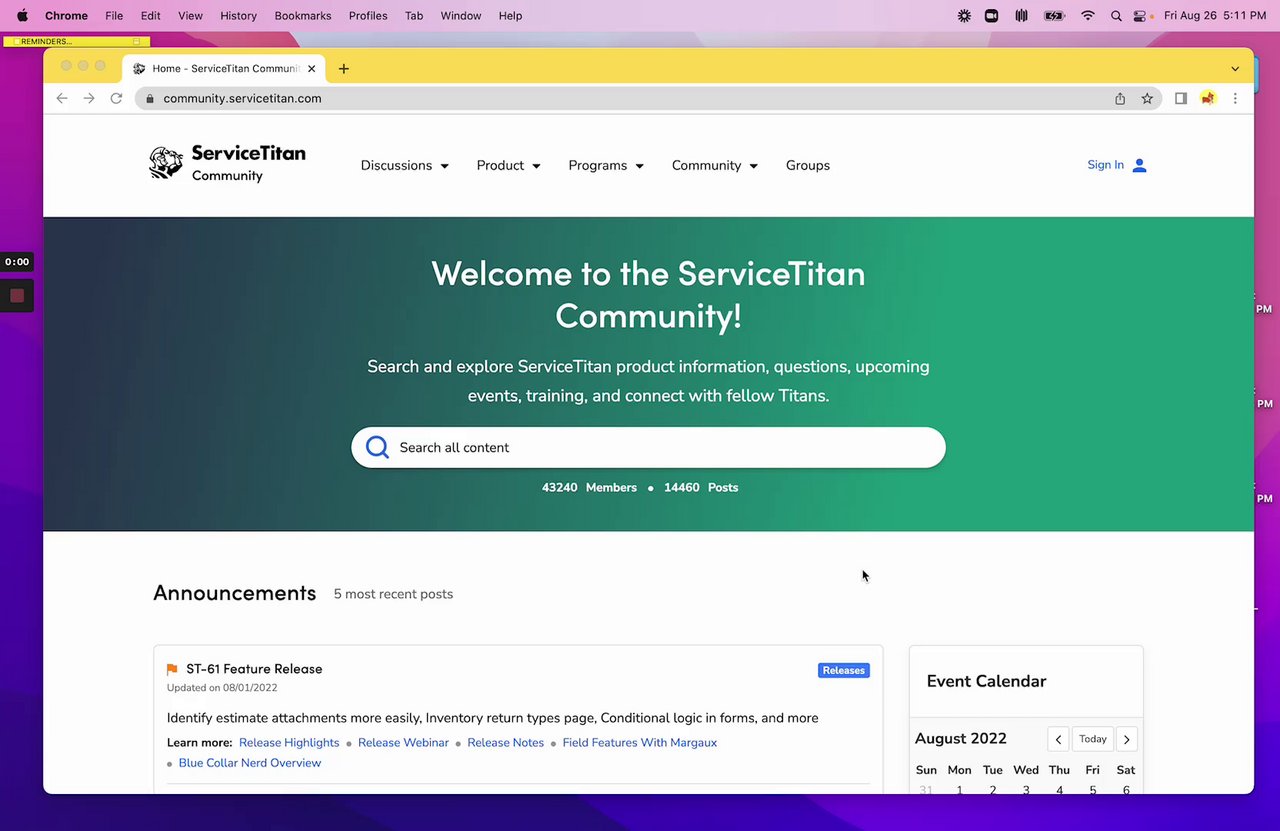Click the Chrome profile avatar icon

pyautogui.click(x=1208, y=98)
